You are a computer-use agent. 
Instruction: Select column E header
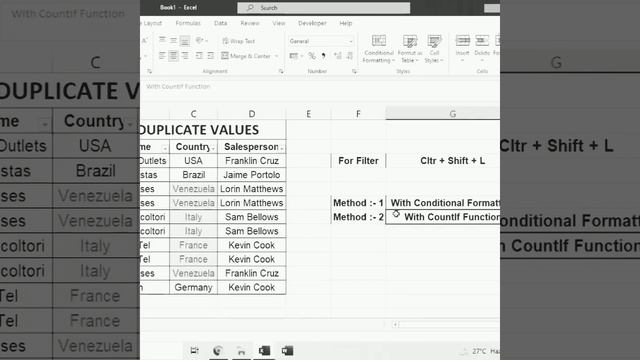(x=309, y=114)
